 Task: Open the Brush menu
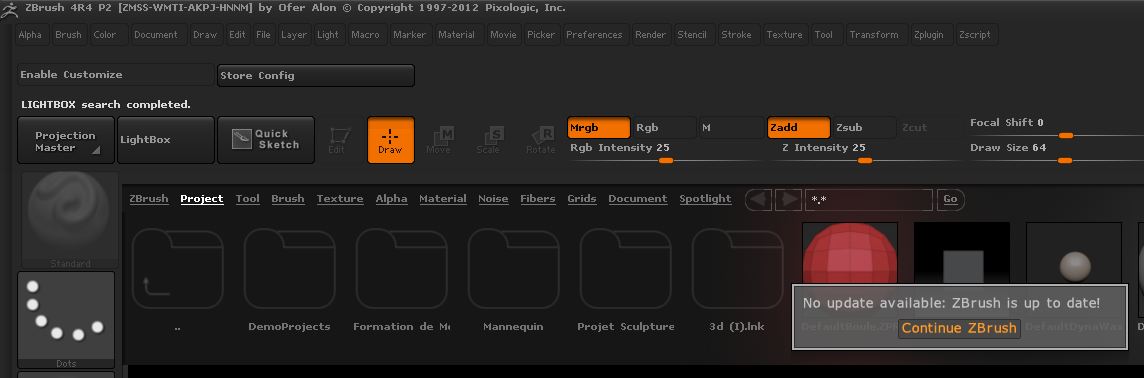69,34
